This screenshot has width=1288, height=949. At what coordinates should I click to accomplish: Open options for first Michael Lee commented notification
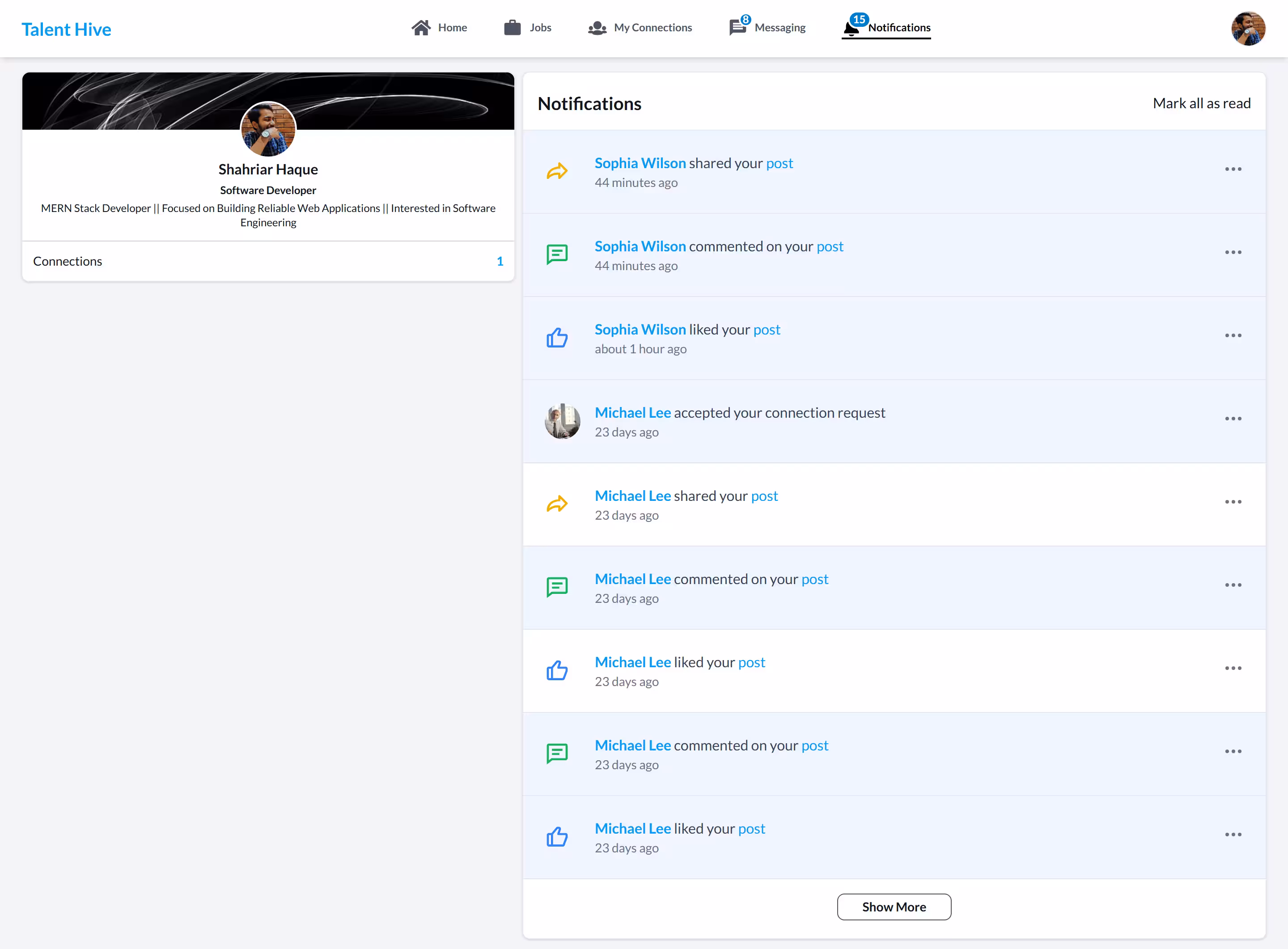(x=1233, y=585)
